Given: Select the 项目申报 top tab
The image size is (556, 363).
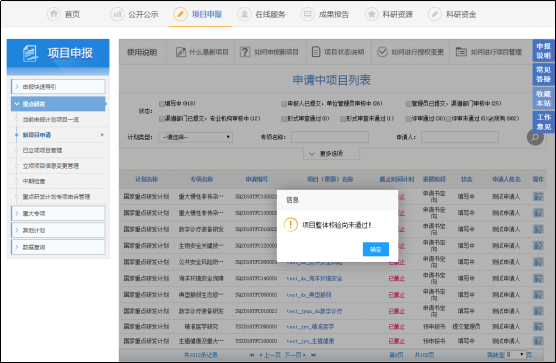Looking at the screenshot, I should (198, 14).
